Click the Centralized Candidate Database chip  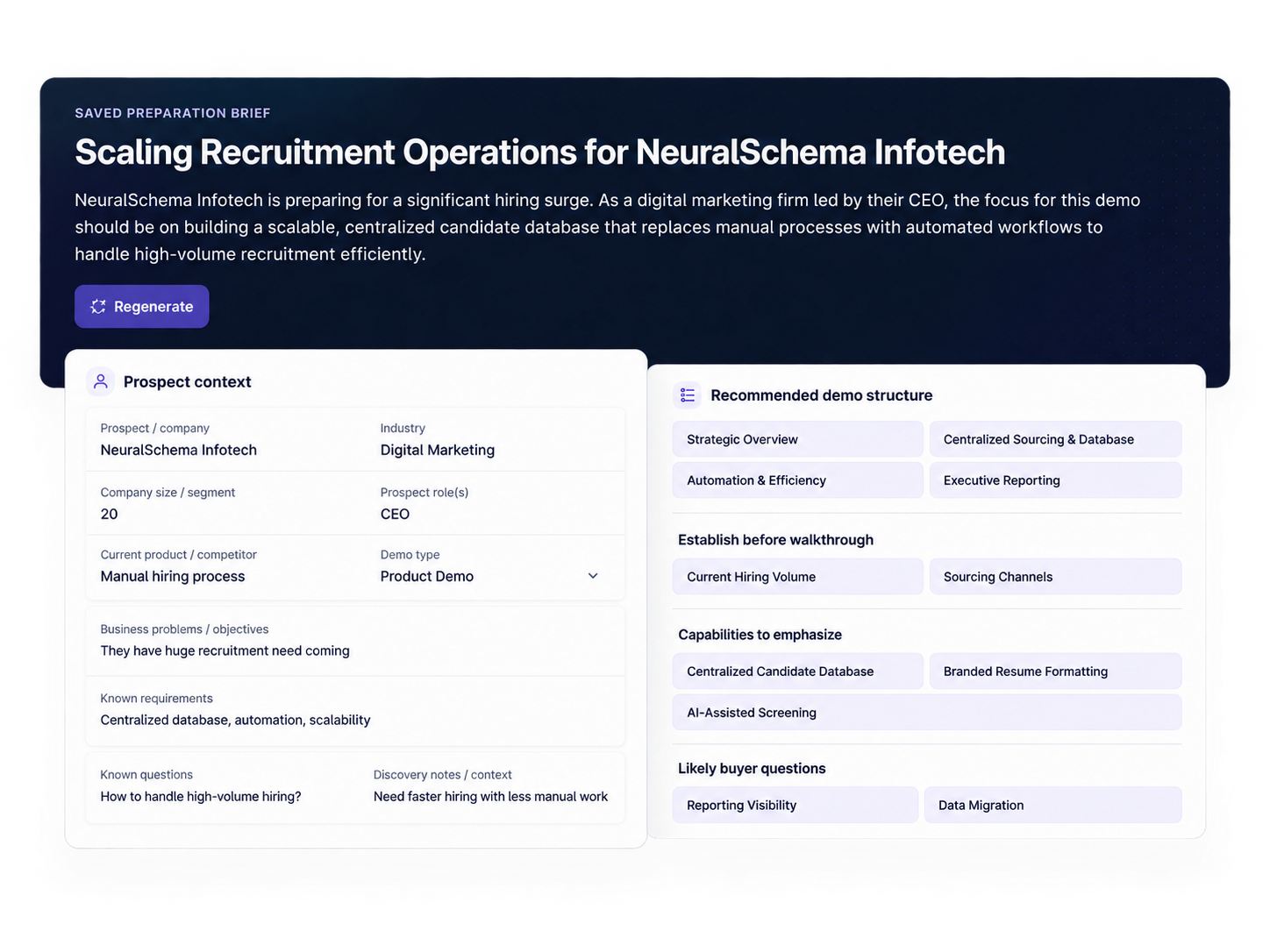click(x=798, y=671)
